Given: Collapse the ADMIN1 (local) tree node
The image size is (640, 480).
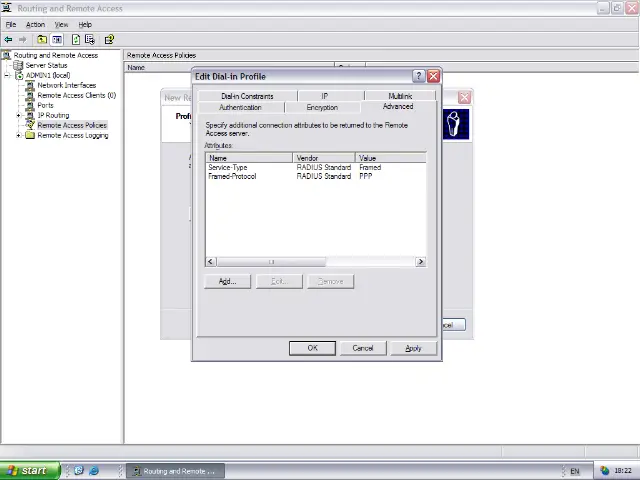Looking at the screenshot, I should [x=7, y=76].
